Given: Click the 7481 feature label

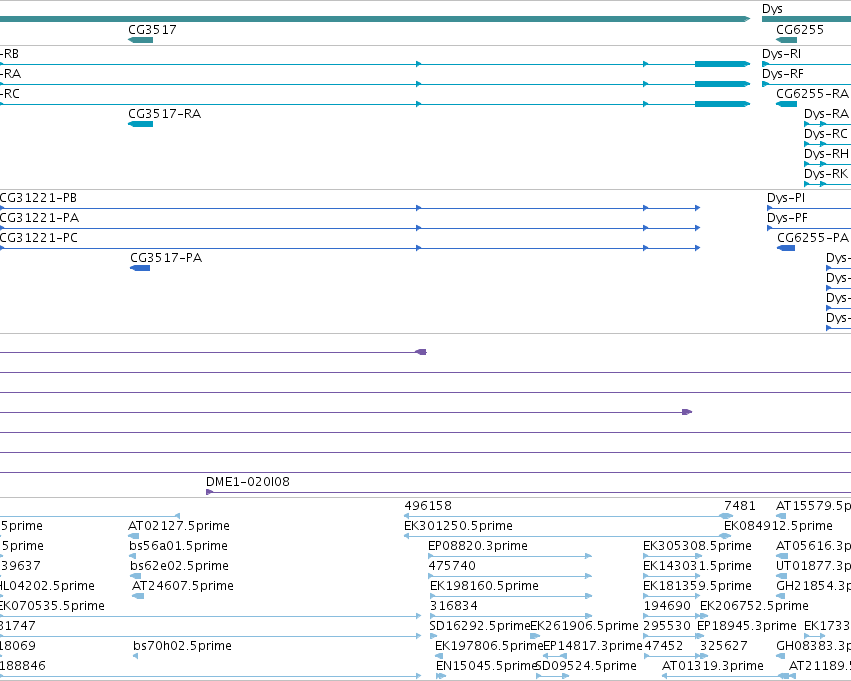Looking at the screenshot, I should (740, 506).
